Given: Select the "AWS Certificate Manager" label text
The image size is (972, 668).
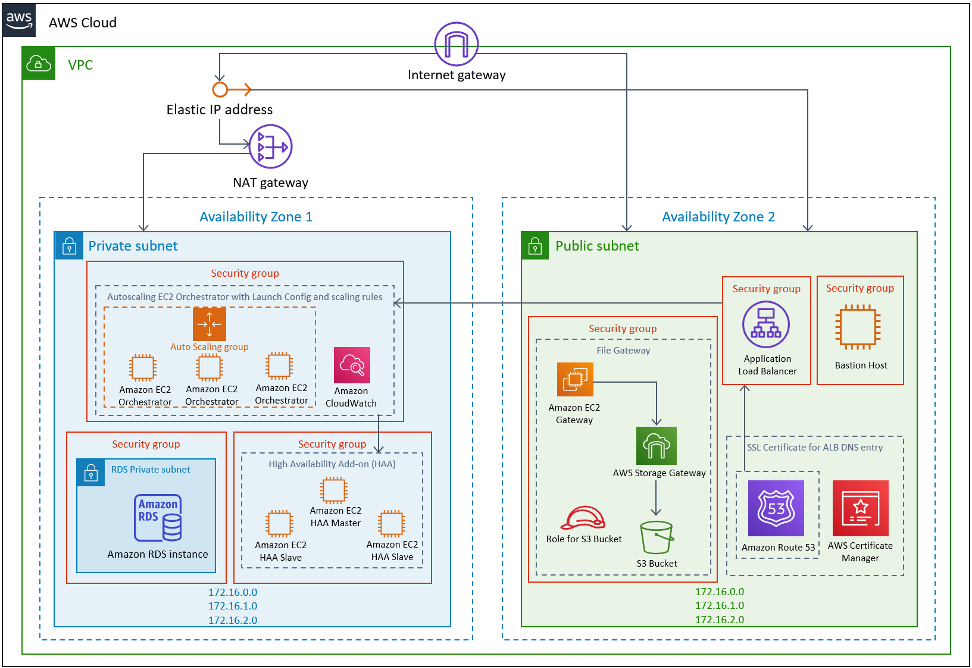Looking at the screenshot, I should click(860, 552).
